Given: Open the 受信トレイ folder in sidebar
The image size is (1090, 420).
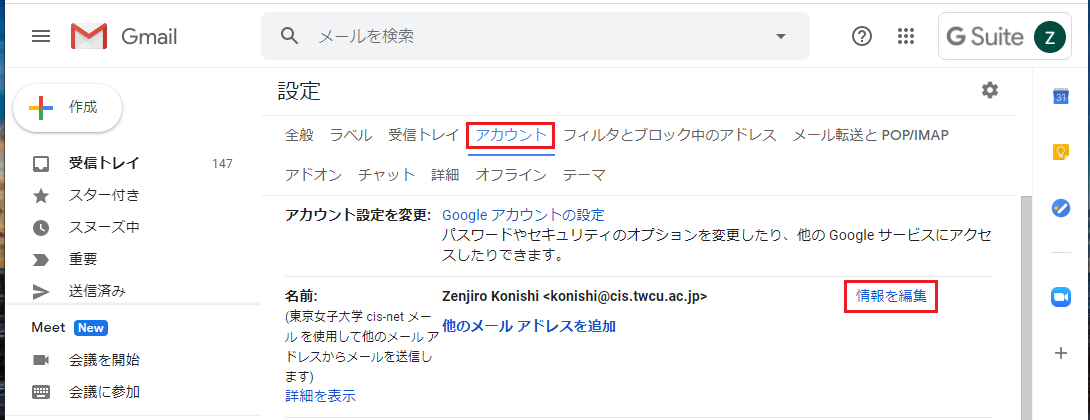Looking at the screenshot, I should [x=104, y=163].
